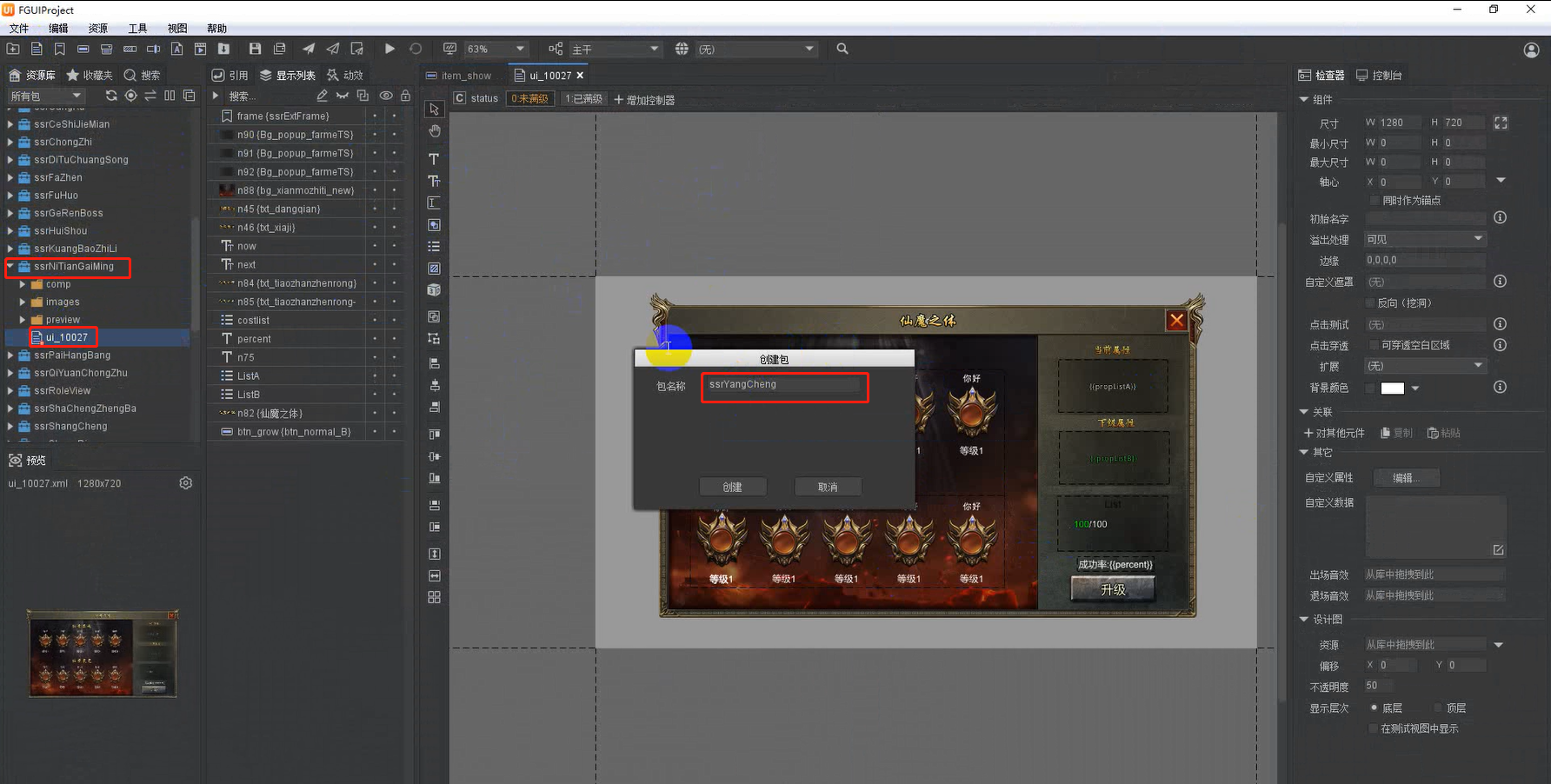Select the text tool in side toolbar
The image size is (1551, 784).
tap(434, 159)
